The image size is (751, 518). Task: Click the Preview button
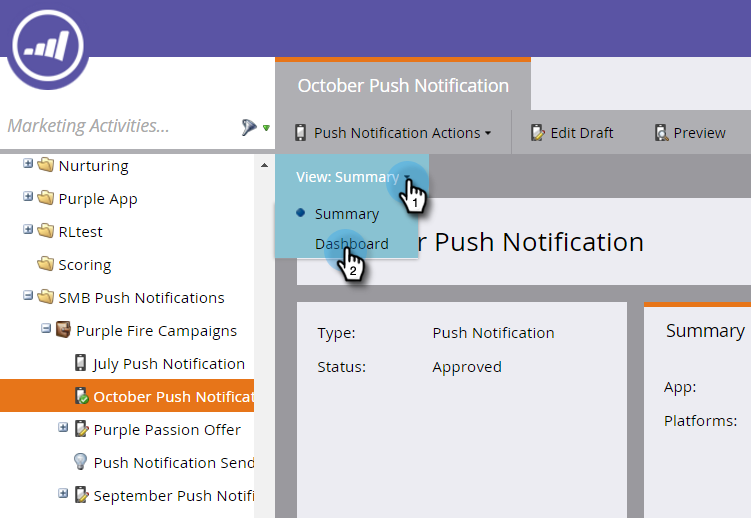[x=690, y=133]
